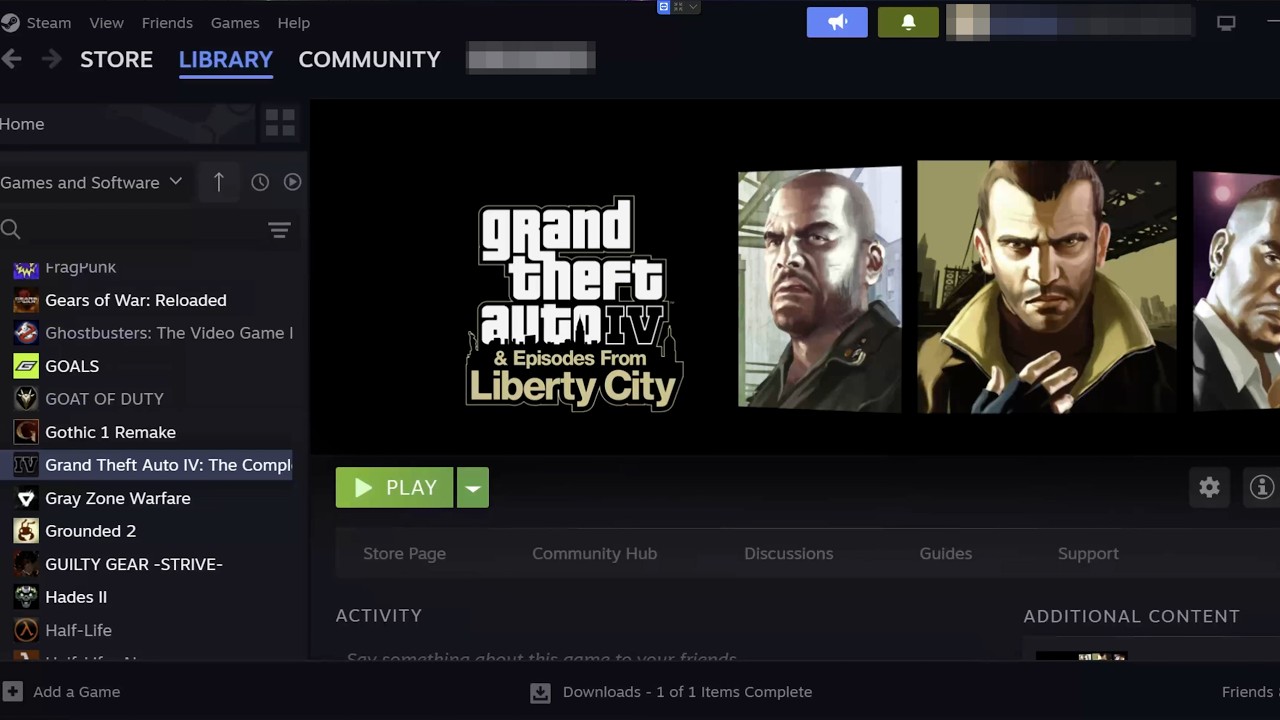Viewport: 1280px width, 720px height.
Task: Open the announcements megaphone button
Action: coord(837,22)
